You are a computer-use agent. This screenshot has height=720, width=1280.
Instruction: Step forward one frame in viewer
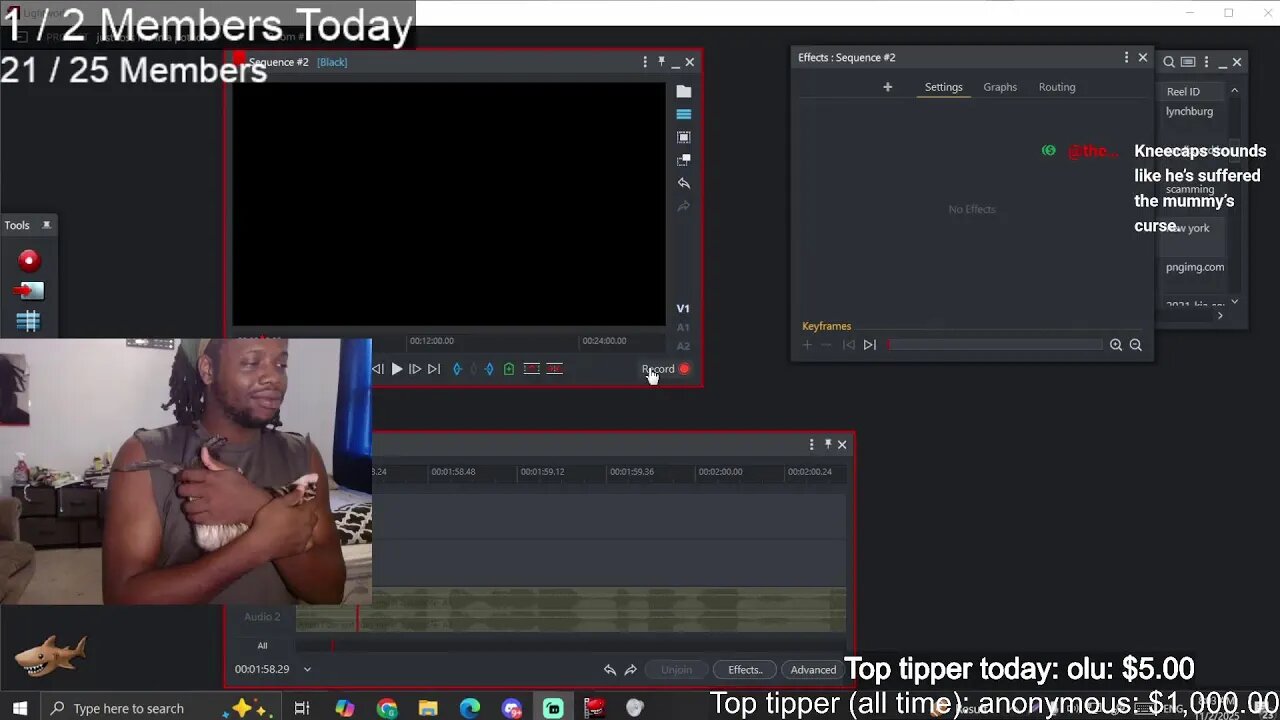tap(415, 369)
